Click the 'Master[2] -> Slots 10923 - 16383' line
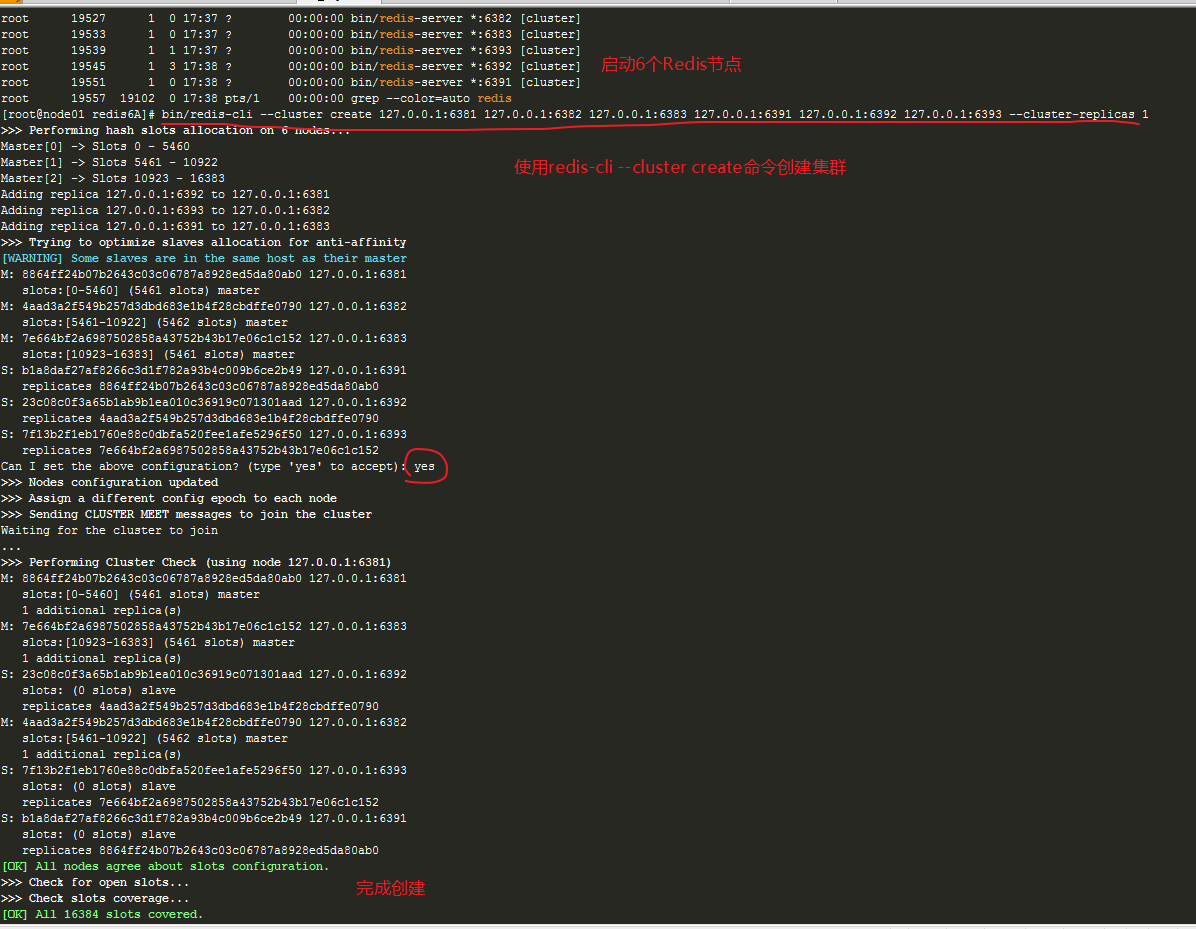The height and width of the screenshot is (929, 1196). (113, 178)
